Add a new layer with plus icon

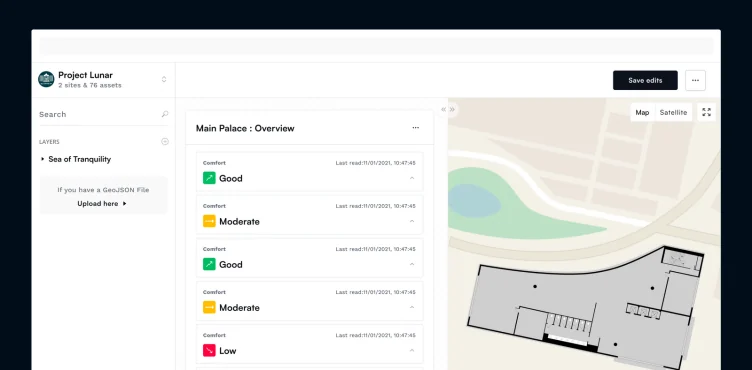pos(165,142)
